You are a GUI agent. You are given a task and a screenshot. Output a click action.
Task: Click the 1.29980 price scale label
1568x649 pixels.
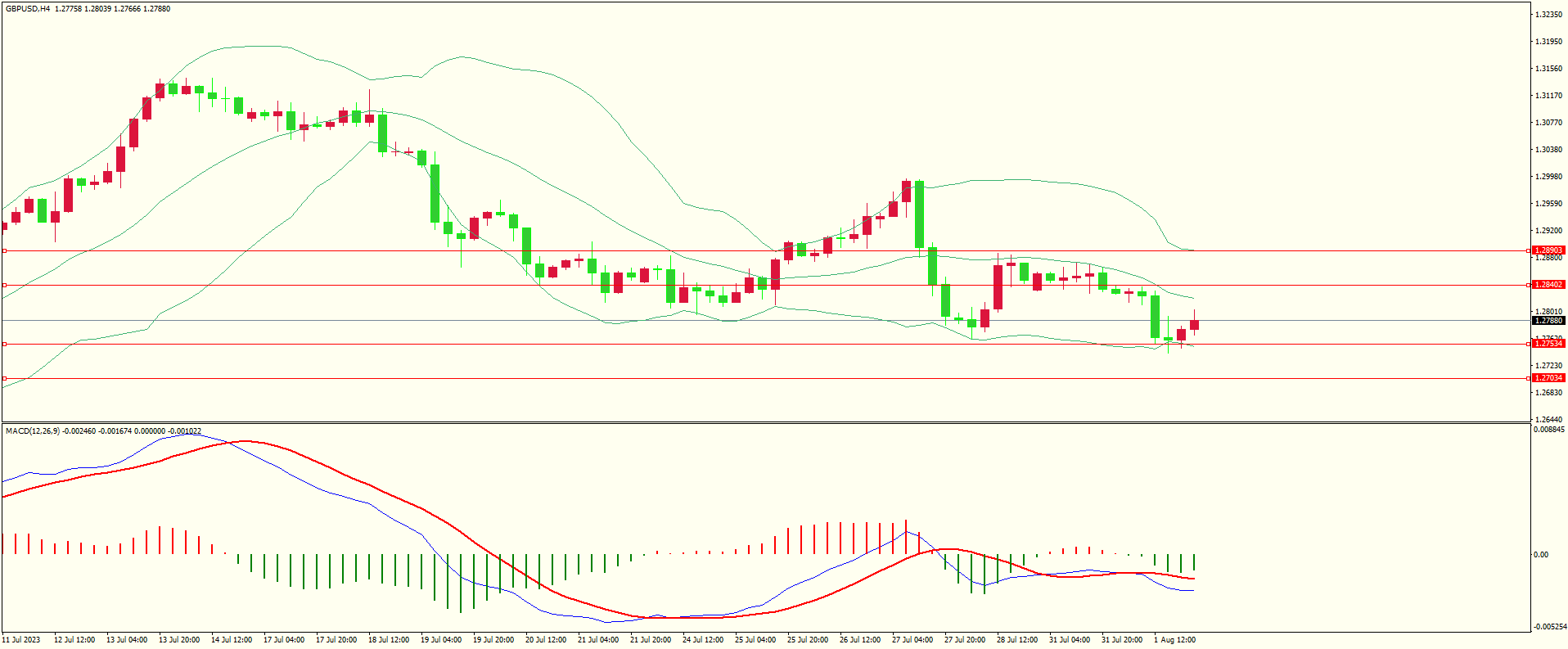coord(1548,177)
